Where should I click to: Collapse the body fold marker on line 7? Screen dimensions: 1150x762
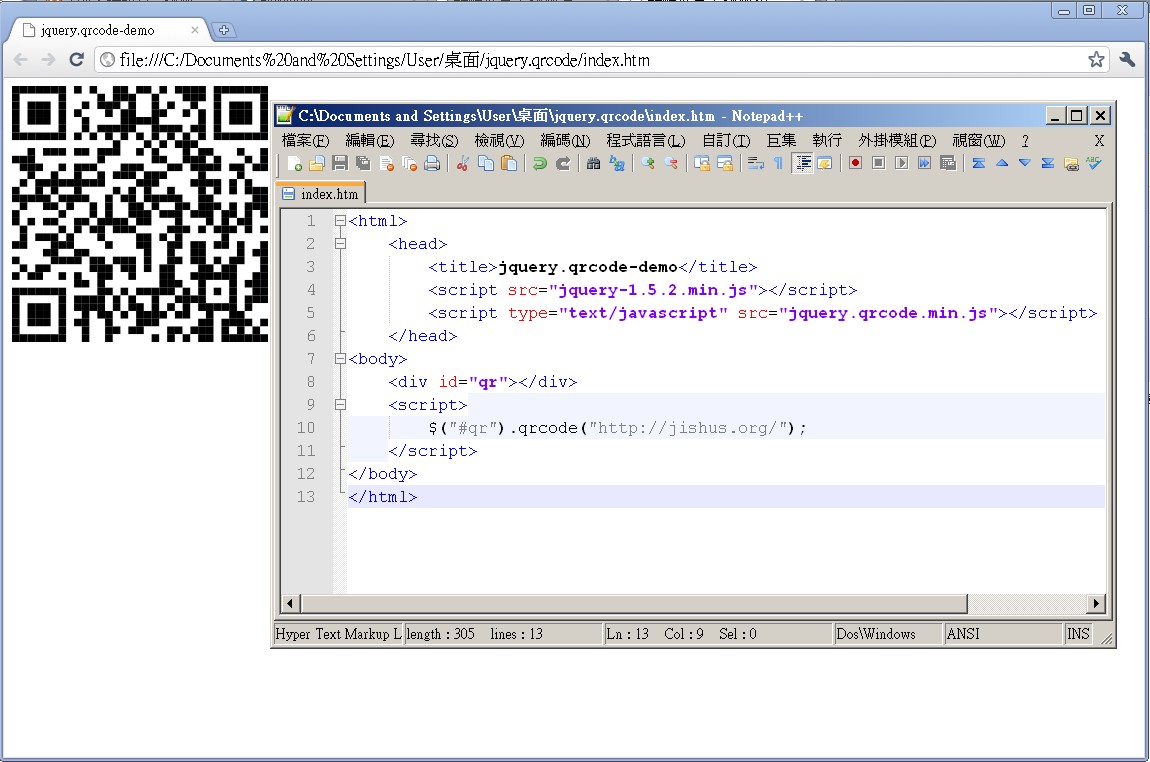click(x=340, y=359)
